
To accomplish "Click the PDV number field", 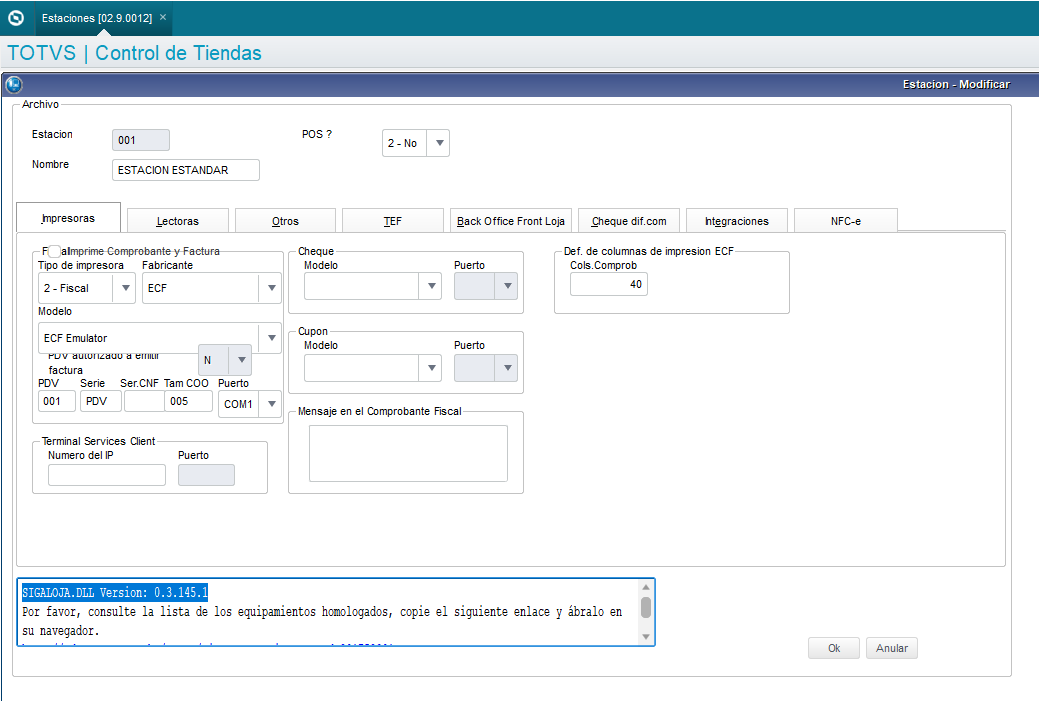I will point(57,401).
